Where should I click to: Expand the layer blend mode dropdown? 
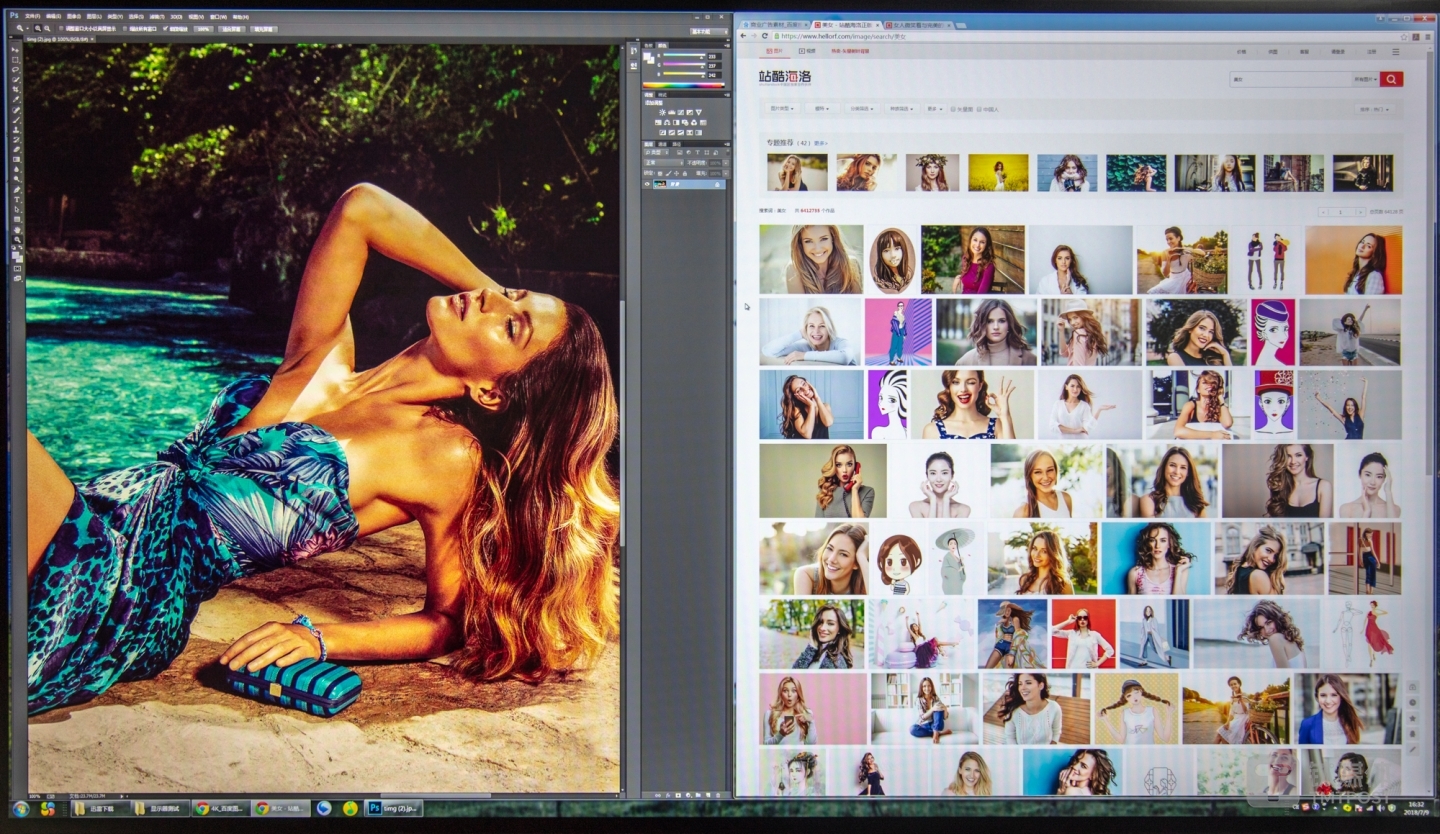click(x=662, y=162)
